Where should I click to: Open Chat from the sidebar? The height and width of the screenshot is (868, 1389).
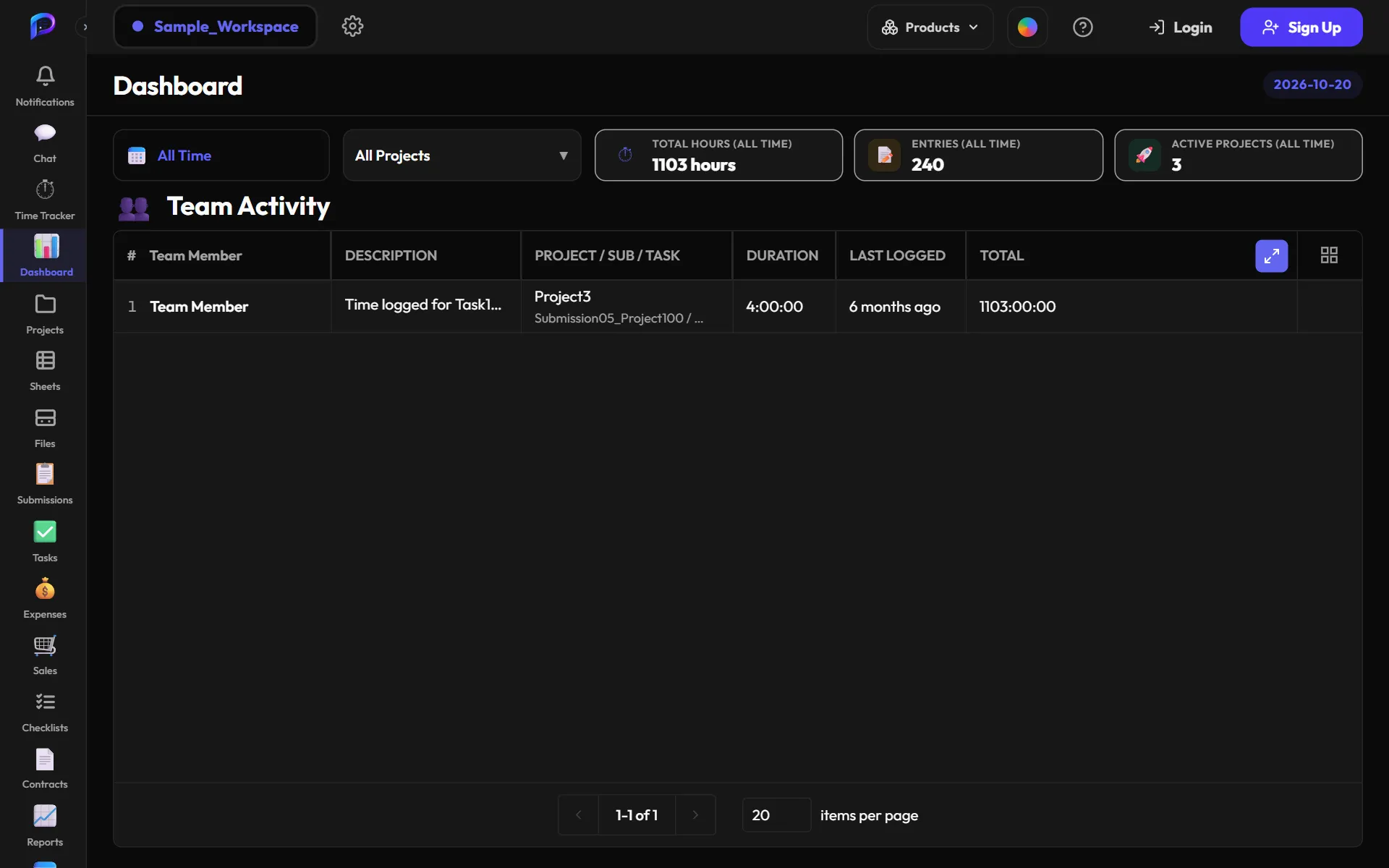[x=45, y=143]
